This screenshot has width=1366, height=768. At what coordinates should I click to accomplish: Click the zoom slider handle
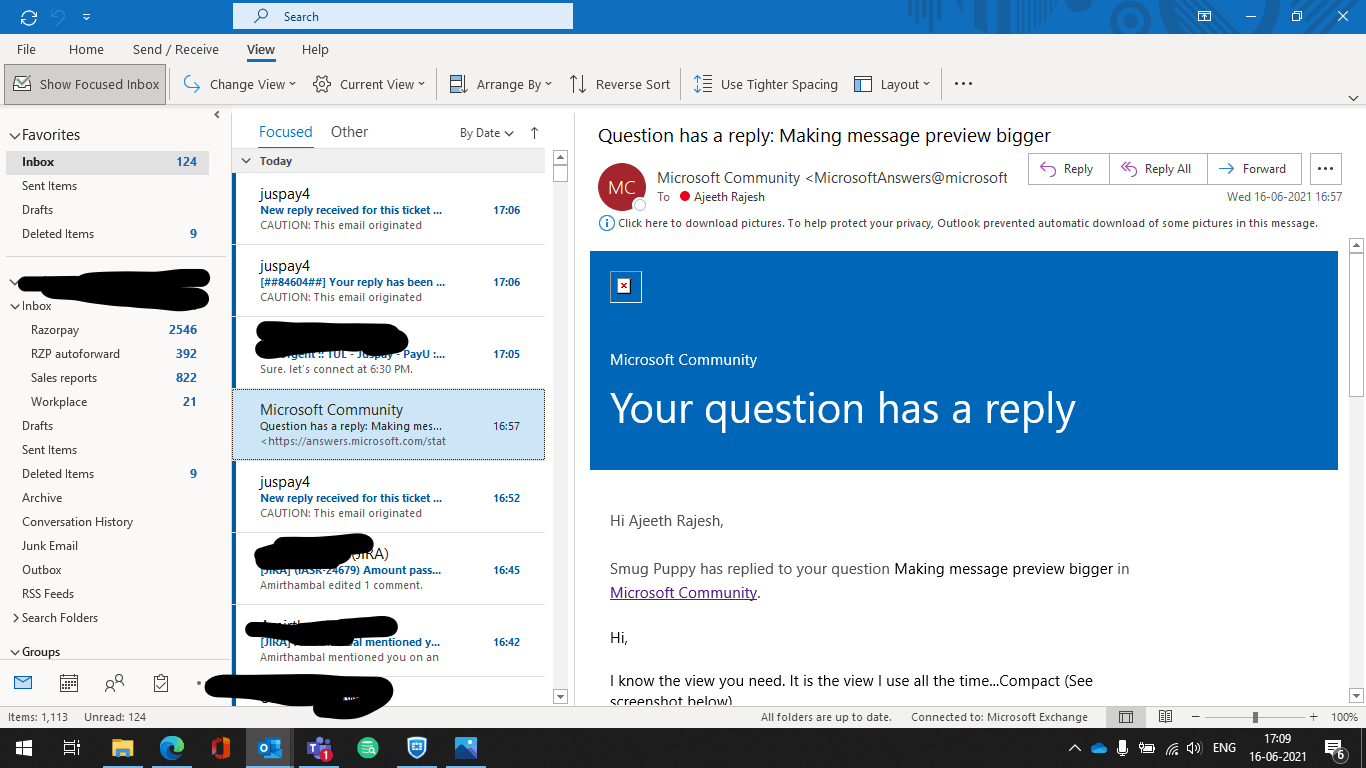(1255, 717)
